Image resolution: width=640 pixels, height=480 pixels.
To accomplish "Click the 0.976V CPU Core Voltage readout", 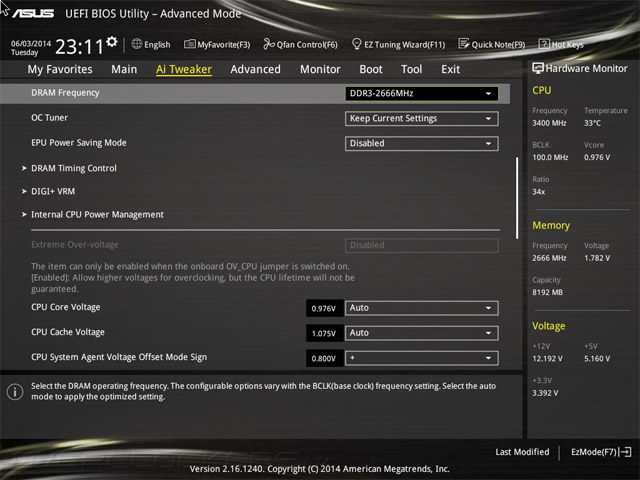I will [x=324, y=308].
